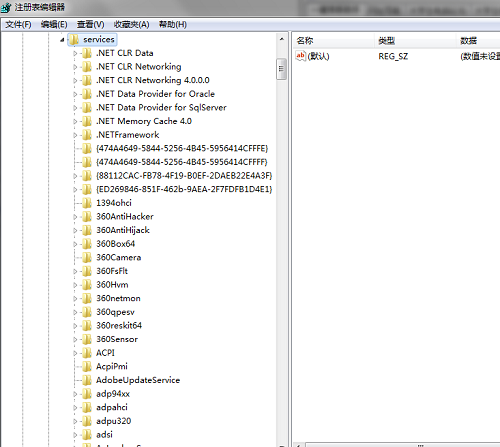Click the services folder icon
The height and width of the screenshot is (447, 500).
point(74,40)
